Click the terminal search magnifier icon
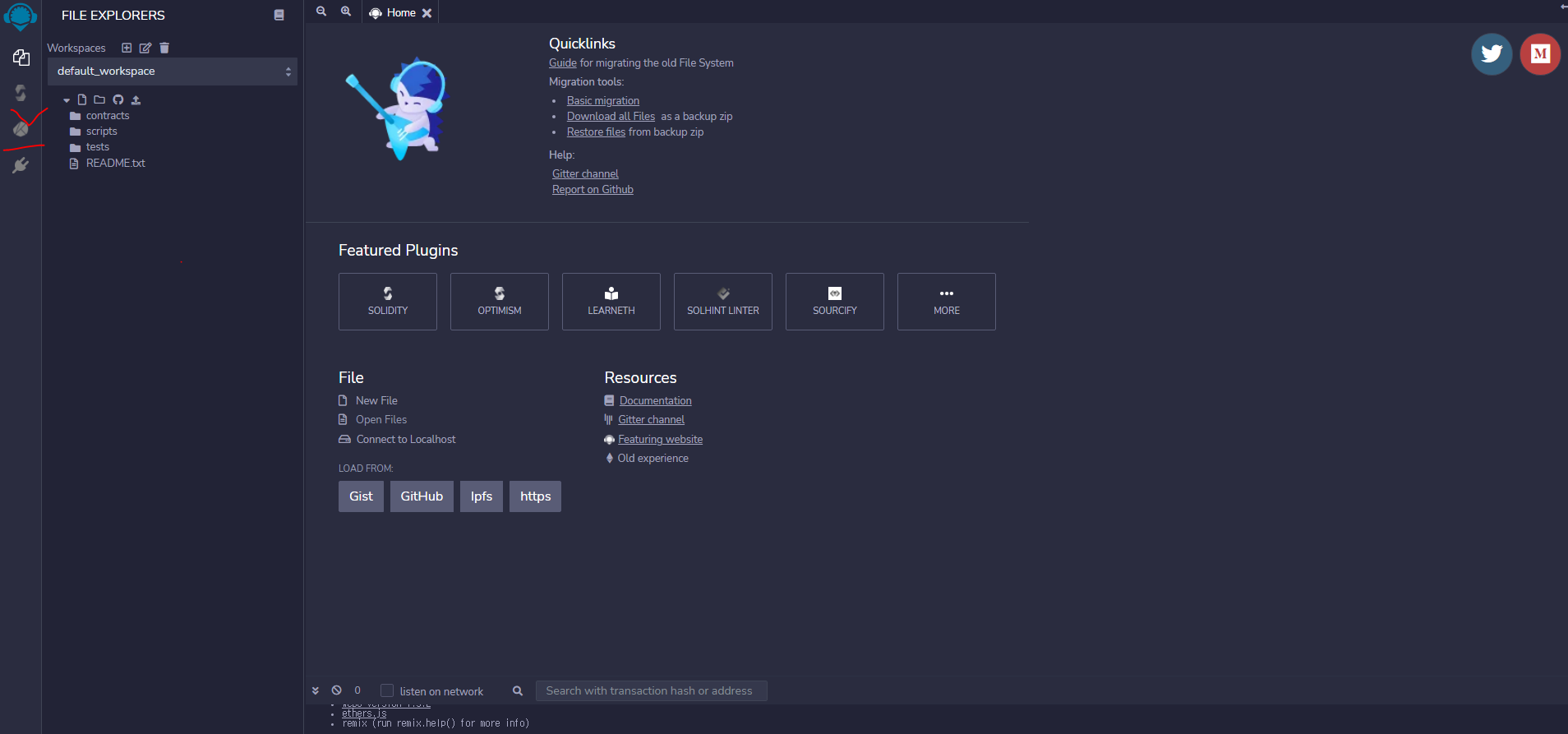This screenshot has width=1568, height=734. (518, 690)
